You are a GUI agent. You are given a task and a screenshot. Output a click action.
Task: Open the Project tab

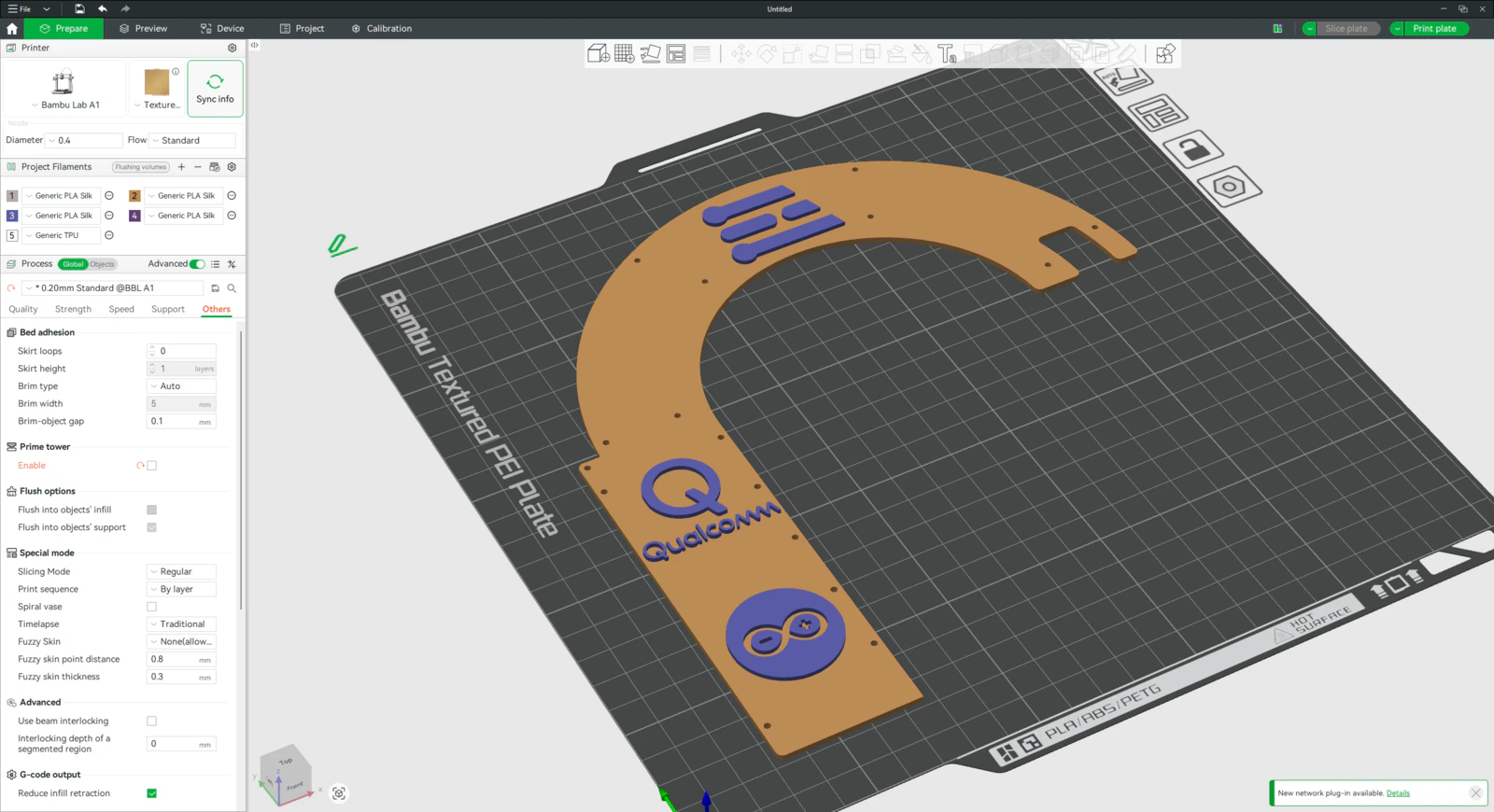coord(302,29)
